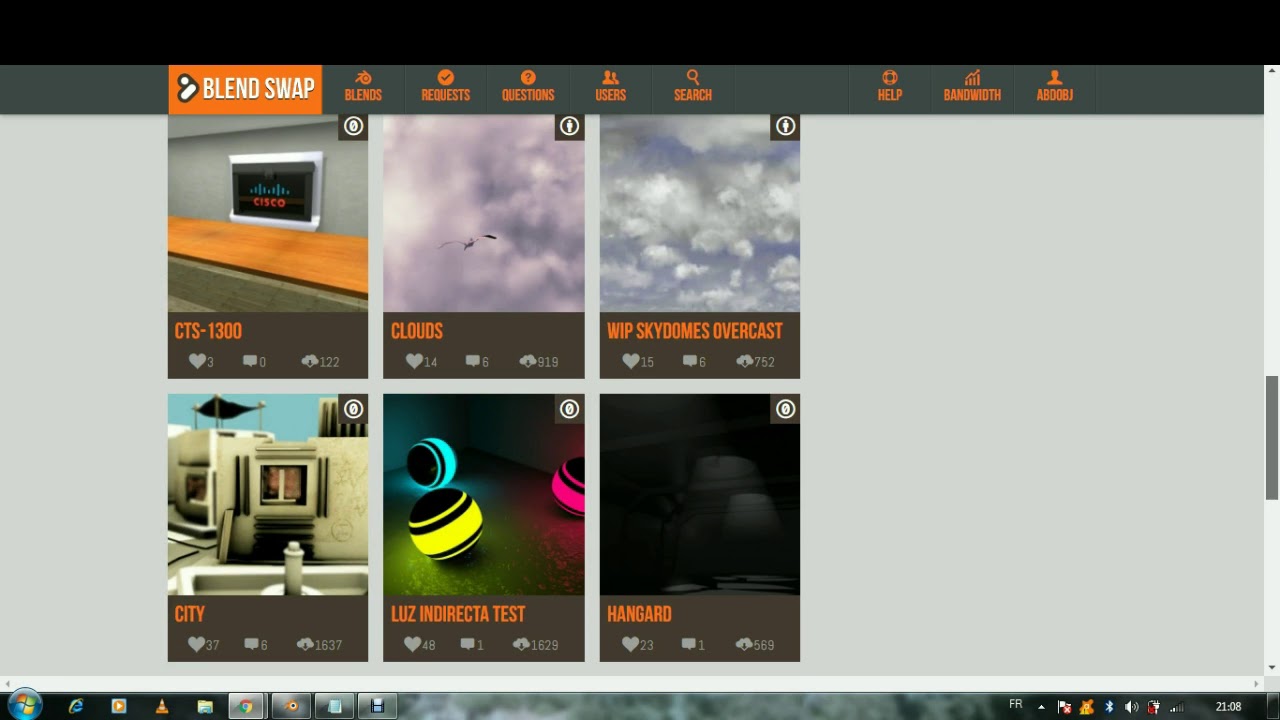The height and width of the screenshot is (720, 1280).
Task: Open the ABDOBJ user profile menu
Action: (x=1054, y=87)
